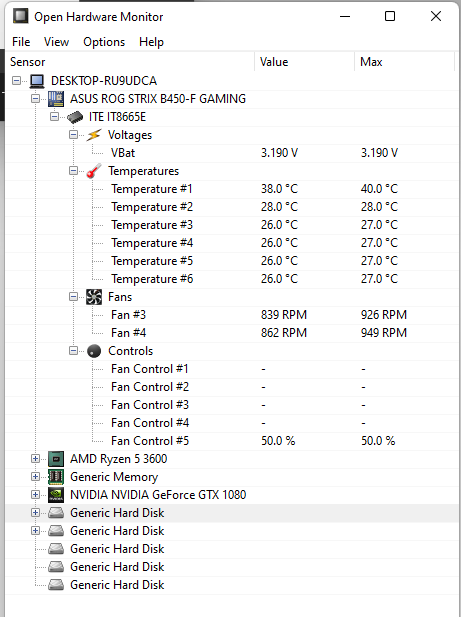Screen dimensions: 461x617
Task: Click the 926 RPM max of Fan #3
Action: pos(384,315)
